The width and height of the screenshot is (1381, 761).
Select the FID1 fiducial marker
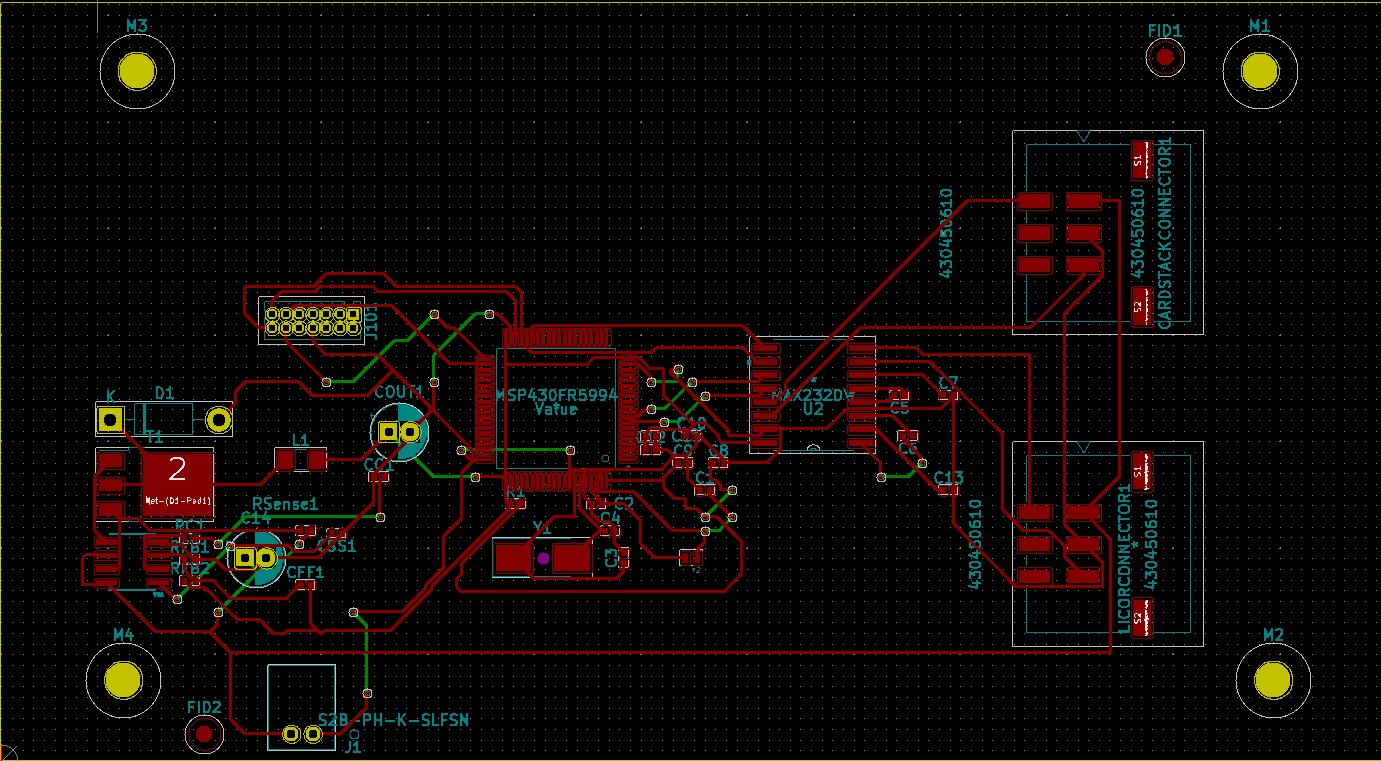1164,58
